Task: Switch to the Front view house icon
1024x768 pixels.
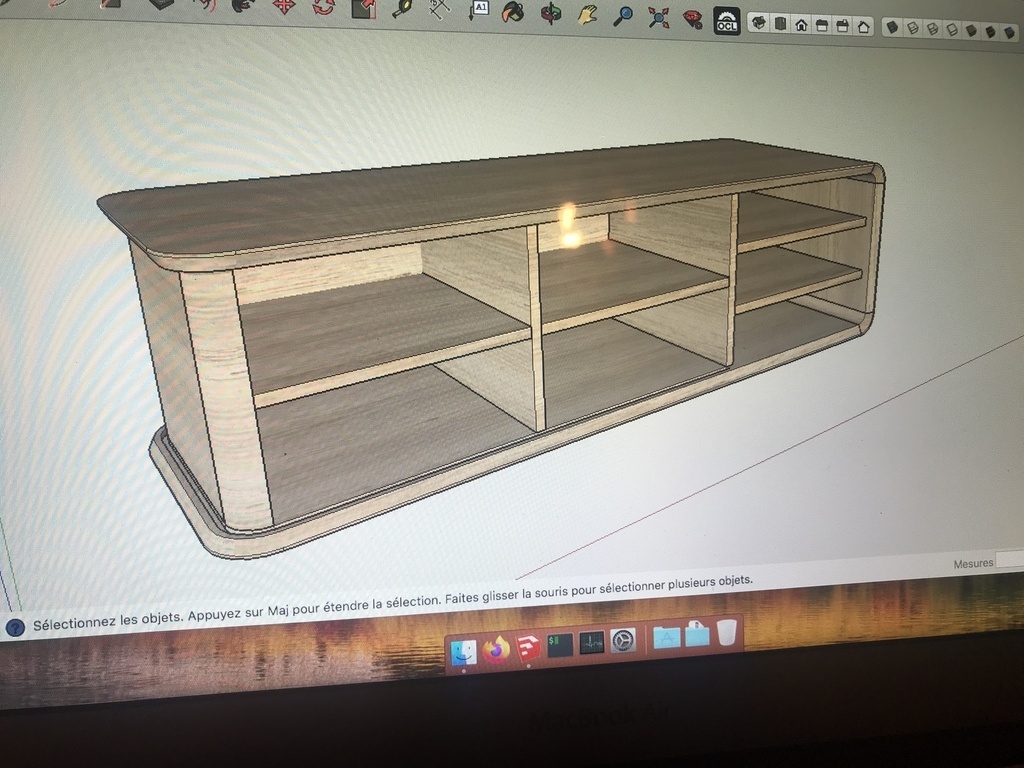Action: coord(801,25)
